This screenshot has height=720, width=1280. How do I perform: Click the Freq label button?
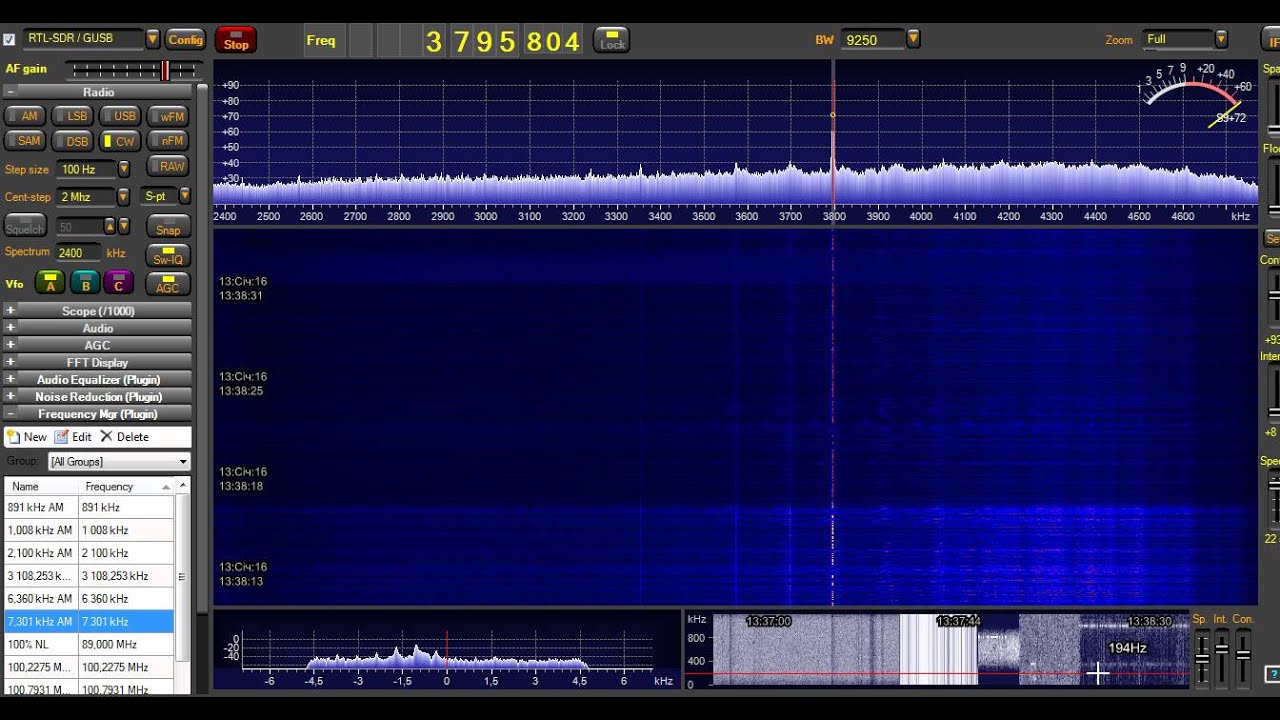[321, 40]
